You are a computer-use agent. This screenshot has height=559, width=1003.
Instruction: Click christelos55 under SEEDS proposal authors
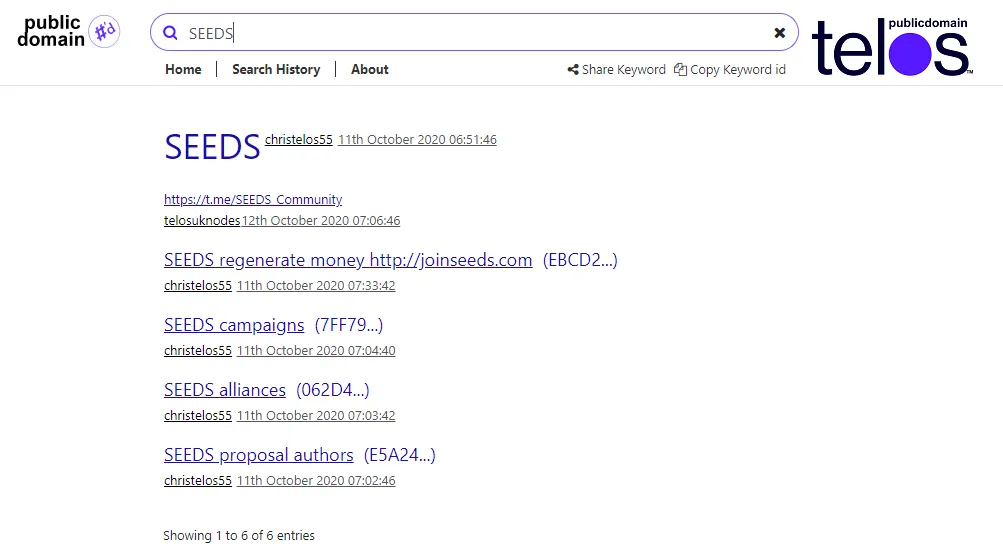click(198, 480)
